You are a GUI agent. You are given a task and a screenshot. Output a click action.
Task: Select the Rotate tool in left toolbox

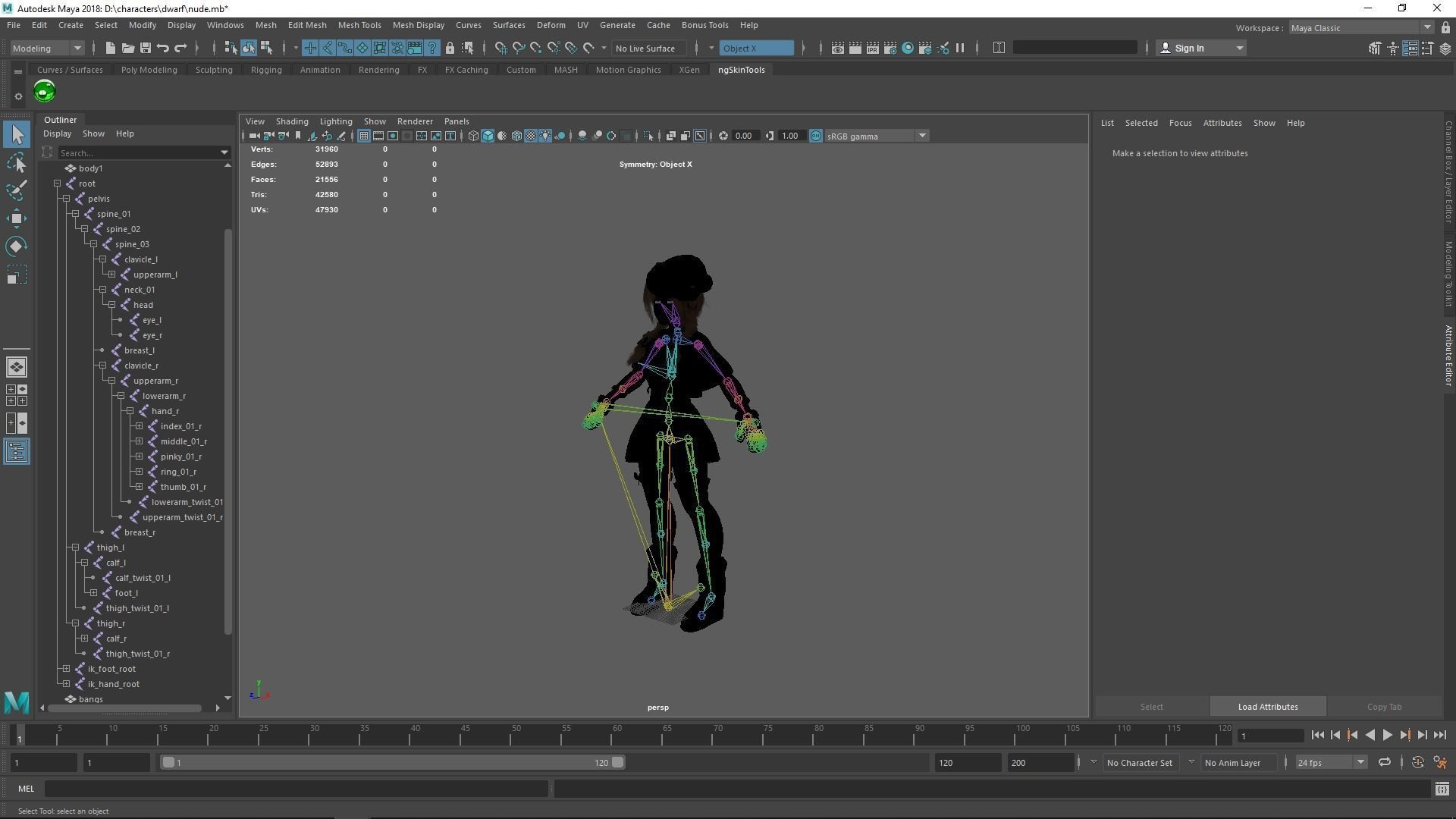coord(16,246)
